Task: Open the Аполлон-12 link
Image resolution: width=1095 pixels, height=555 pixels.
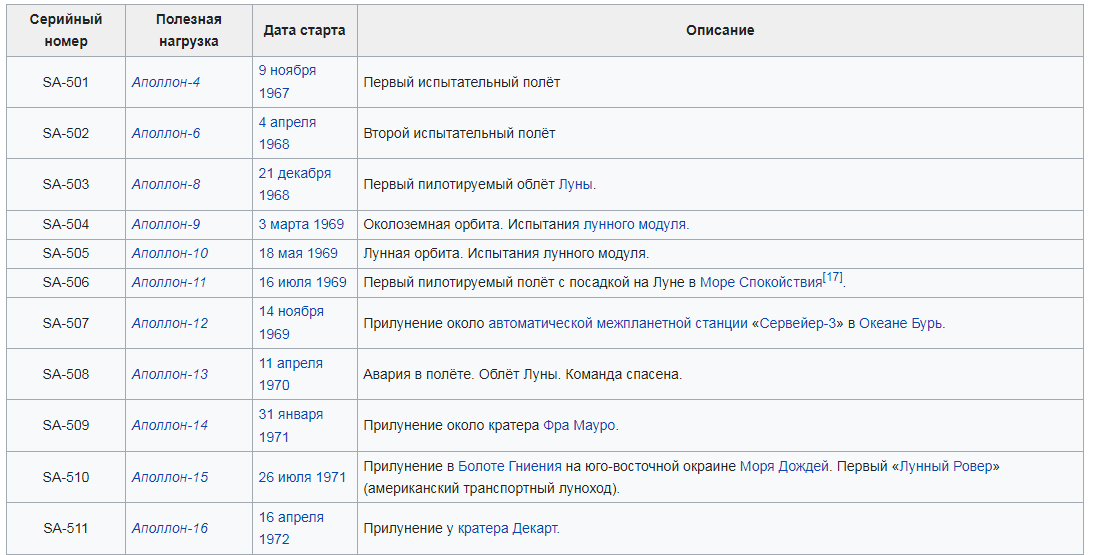Action: [x=170, y=323]
